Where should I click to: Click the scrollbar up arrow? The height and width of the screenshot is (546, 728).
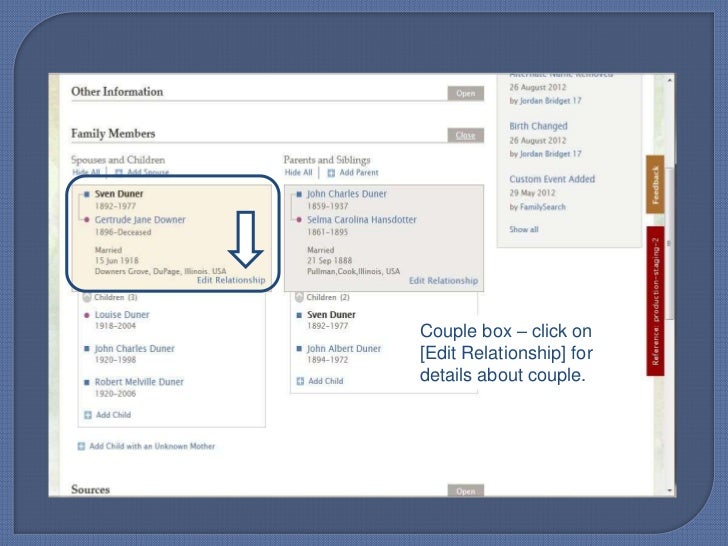[670, 80]
